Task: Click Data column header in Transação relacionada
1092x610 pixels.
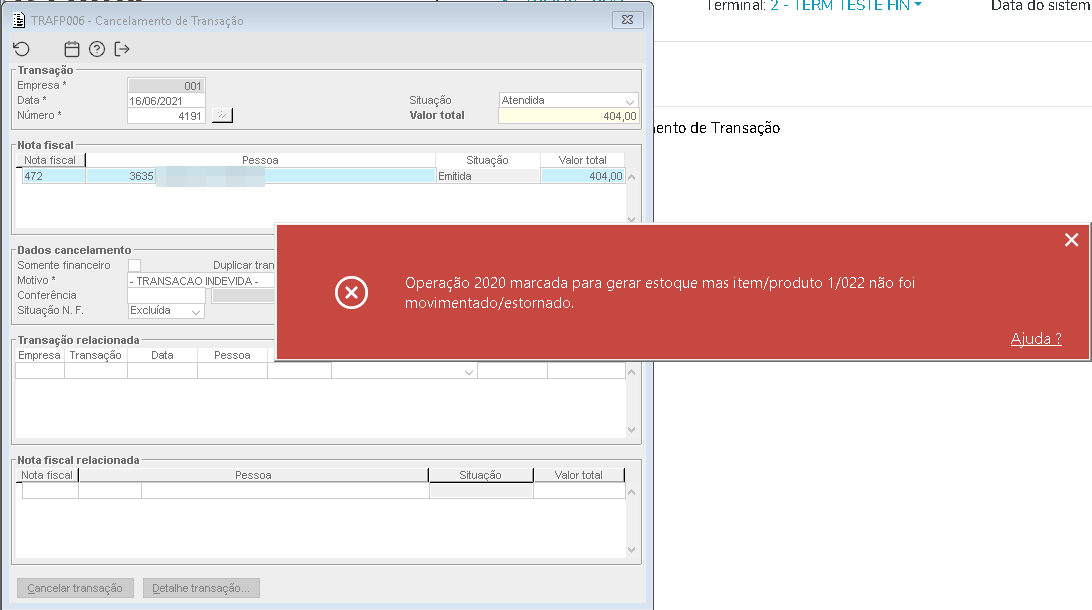Action: click(162, 355)
